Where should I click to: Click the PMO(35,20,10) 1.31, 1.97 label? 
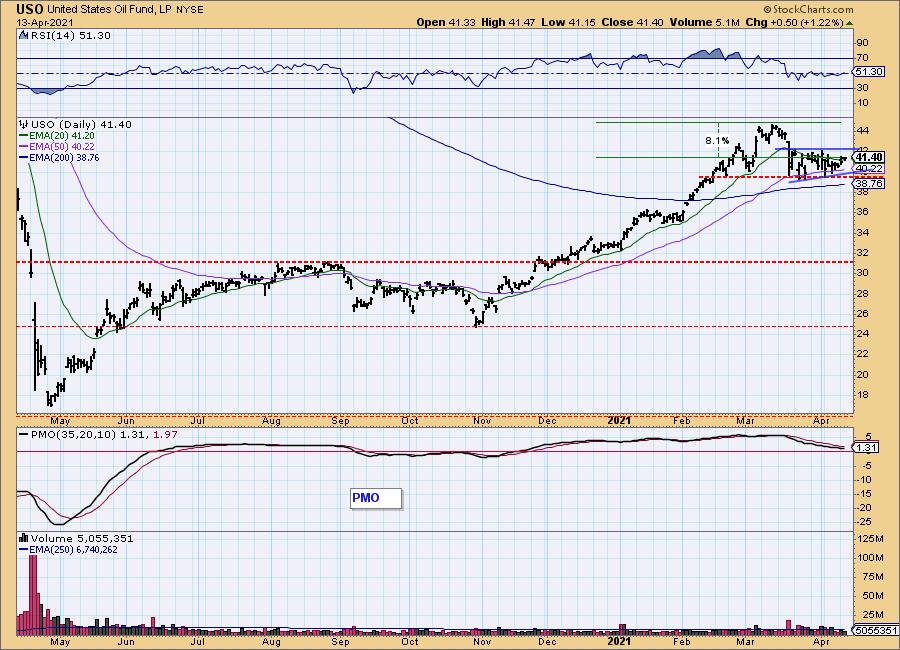103,434
